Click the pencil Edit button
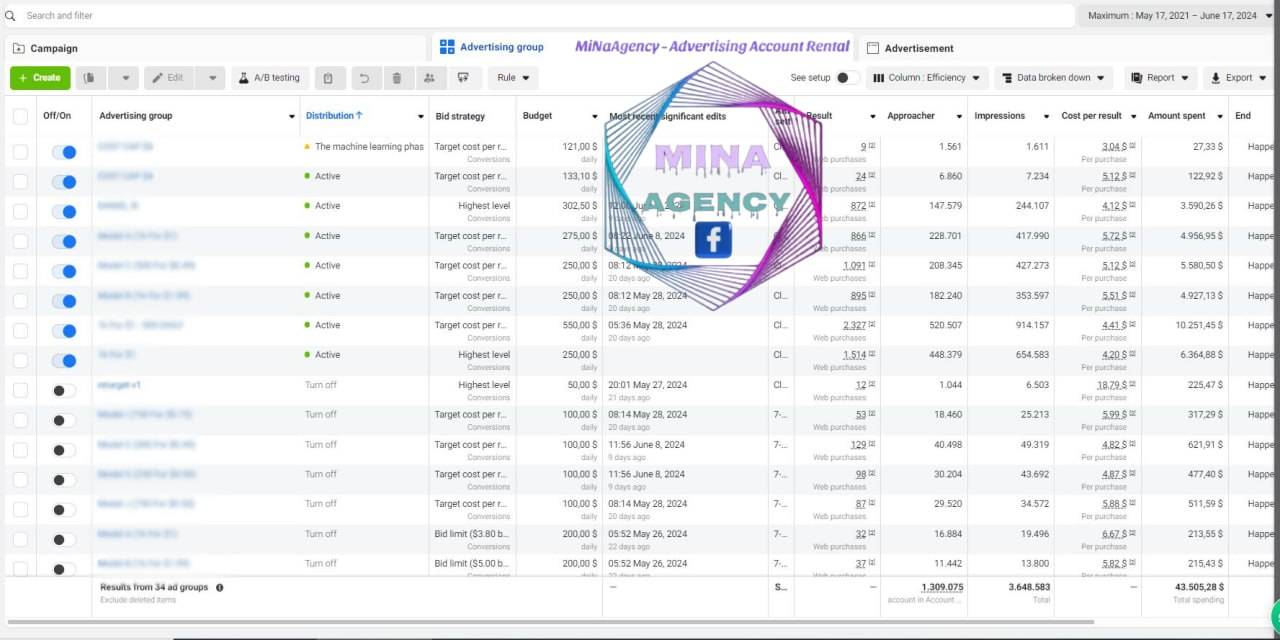The image size is (1280, 640). pos(167,78)
